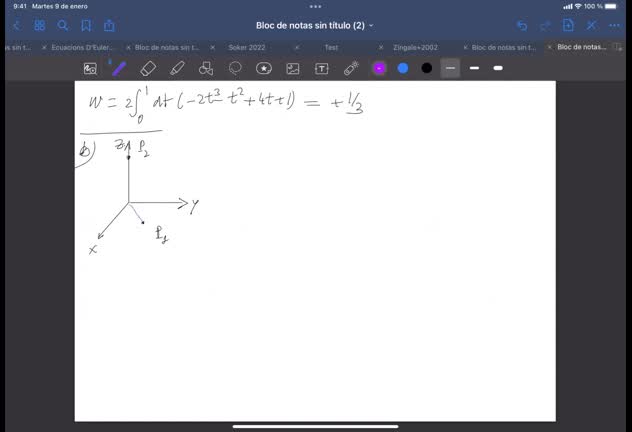Image resolution: width=632 pixels, height=432 pixels.
Task: Select the active rightmost 'Bloc de notas...' tab
Action: coord(582,47)
